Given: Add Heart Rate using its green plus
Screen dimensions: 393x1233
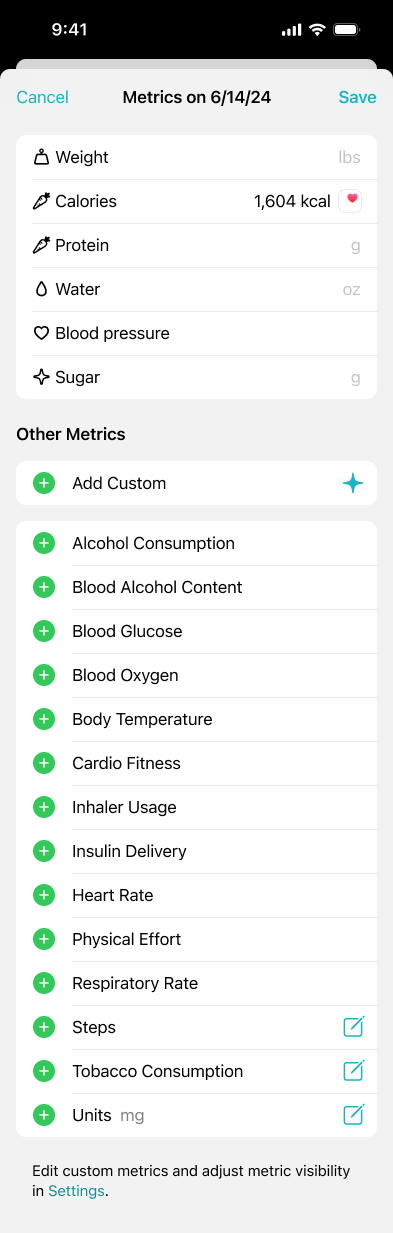Looking at the screenshot, I should click(x=44, y=895).
